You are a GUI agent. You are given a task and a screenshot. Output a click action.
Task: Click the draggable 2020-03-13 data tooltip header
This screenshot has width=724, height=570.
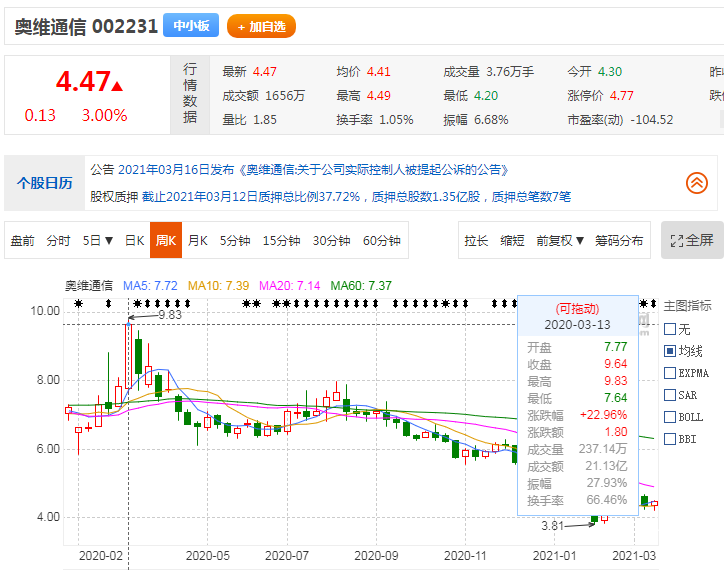(577, 317)
